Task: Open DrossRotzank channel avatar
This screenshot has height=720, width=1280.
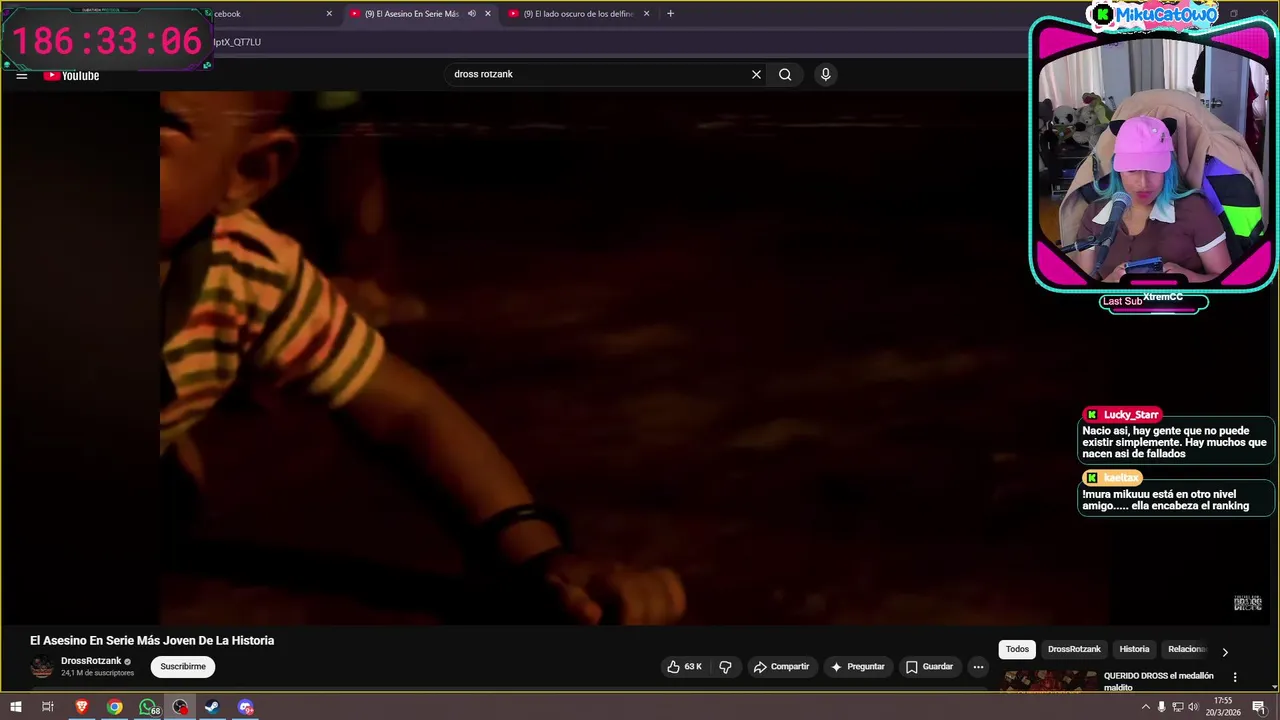Action: coord(42,667)
